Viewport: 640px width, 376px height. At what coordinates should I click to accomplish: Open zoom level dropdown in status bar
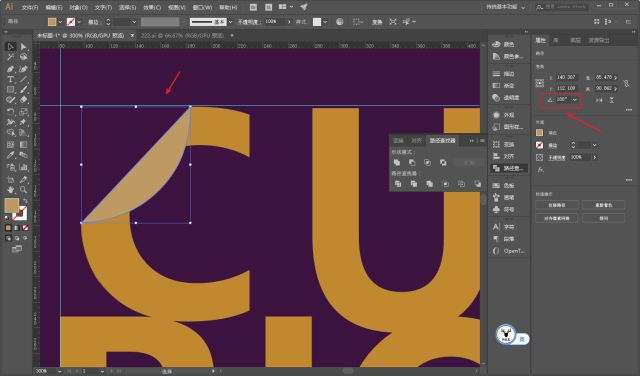click(x=60, y=372)
